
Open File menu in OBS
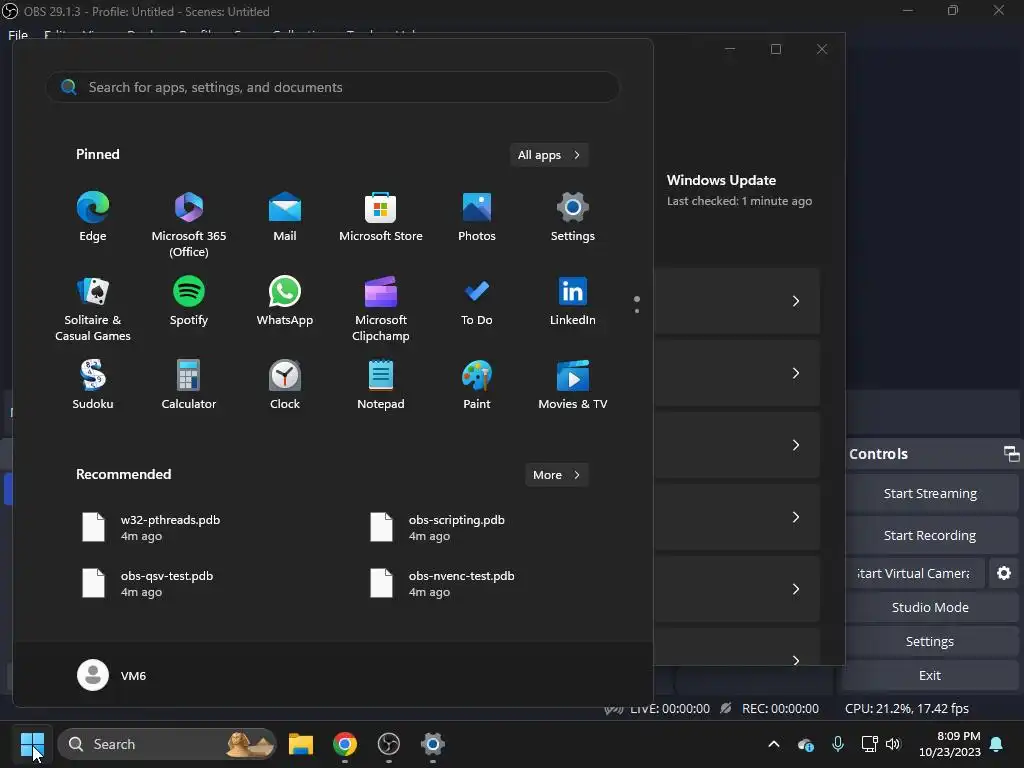[x=18, y=35]
